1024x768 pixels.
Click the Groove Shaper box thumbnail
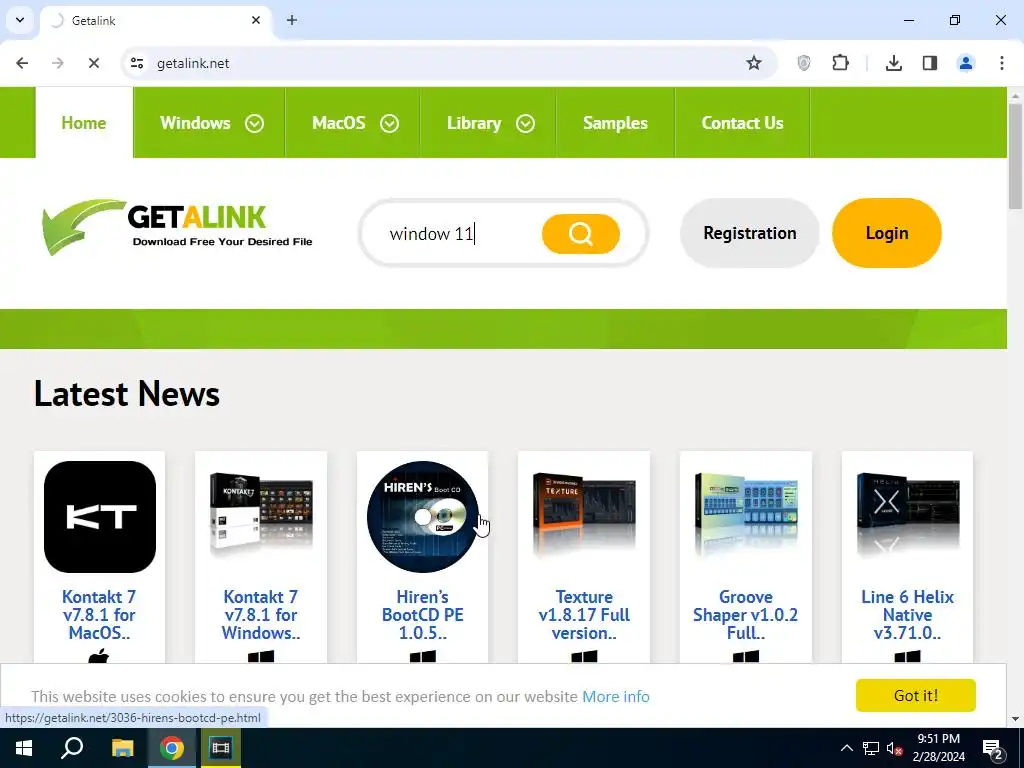click(746, 515)
